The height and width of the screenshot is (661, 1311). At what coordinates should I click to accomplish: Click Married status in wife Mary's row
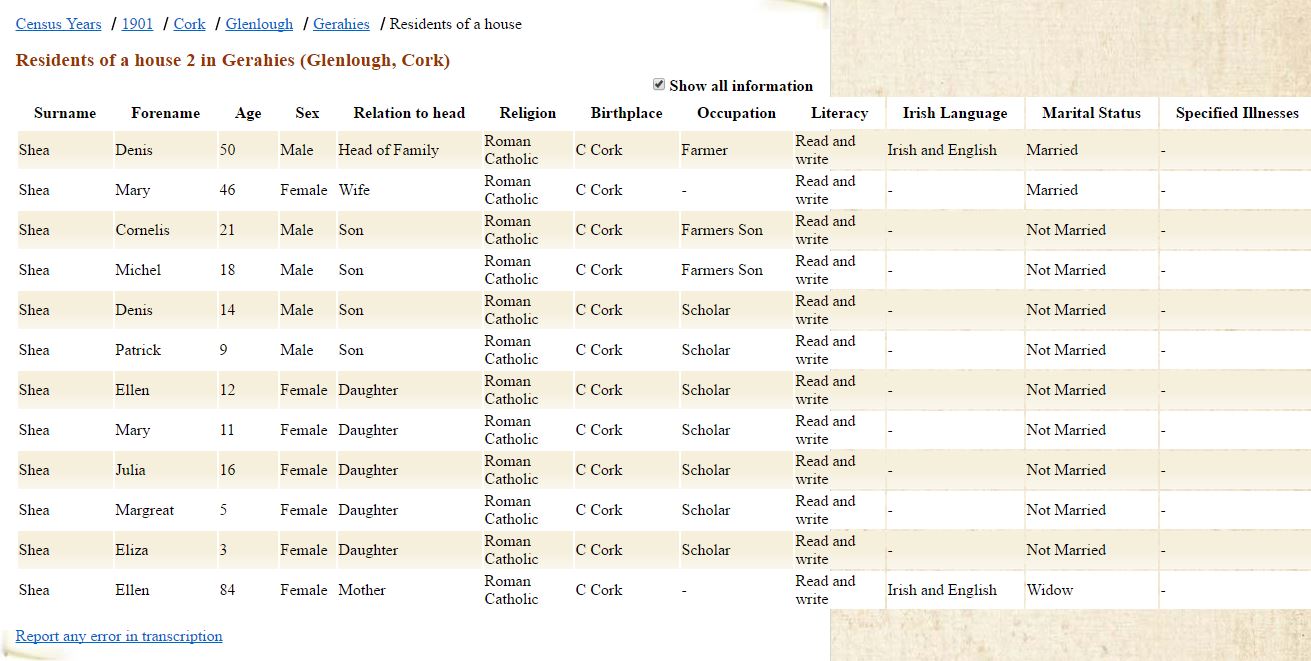point(1052,190)
